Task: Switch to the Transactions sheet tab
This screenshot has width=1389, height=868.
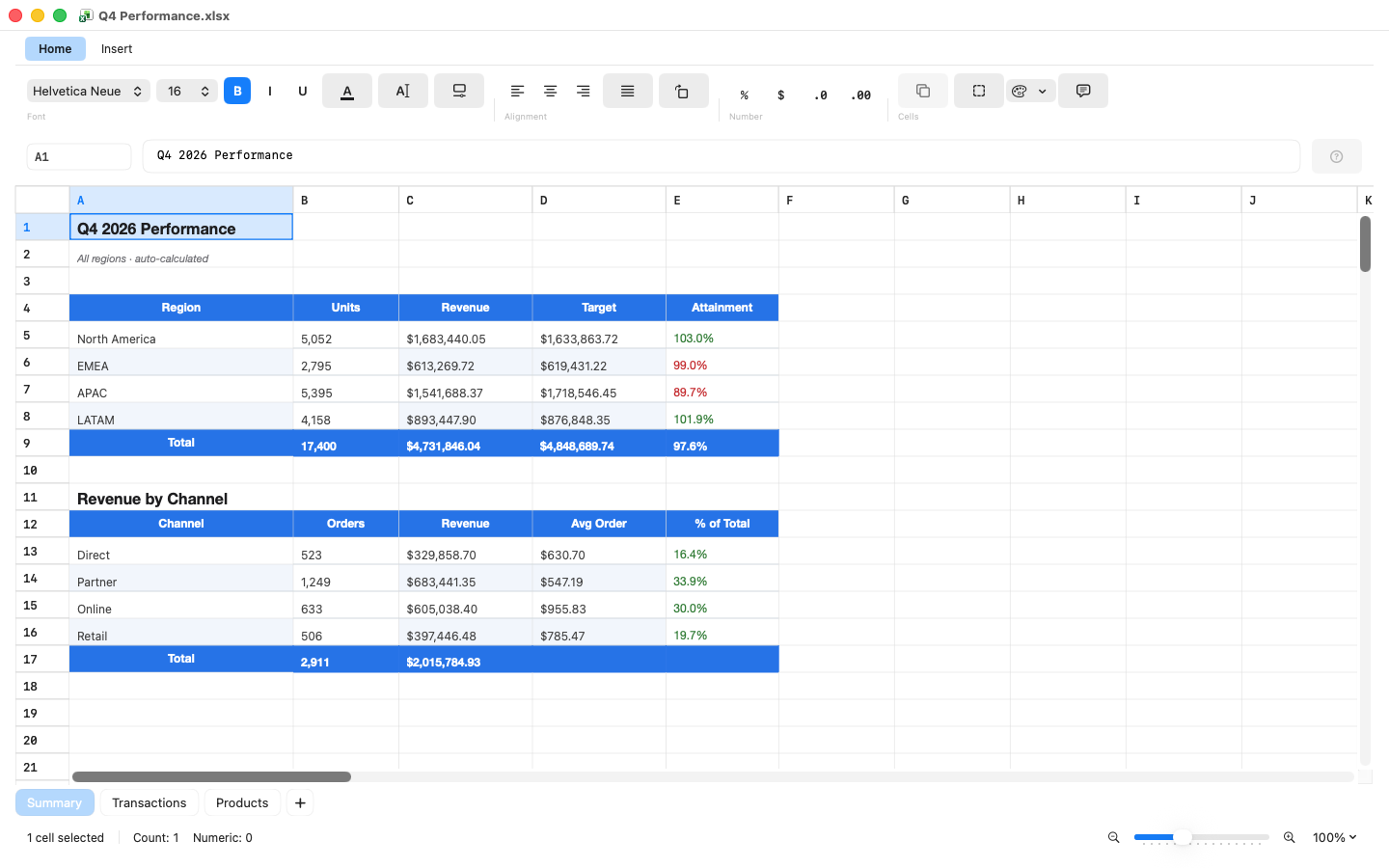Action: [150, 802]
